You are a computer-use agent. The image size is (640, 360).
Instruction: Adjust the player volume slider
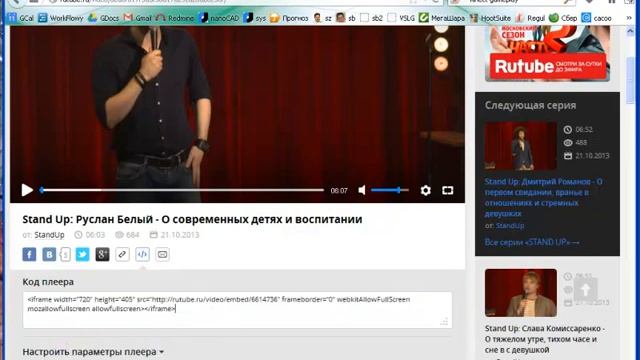tap(389, 190)
